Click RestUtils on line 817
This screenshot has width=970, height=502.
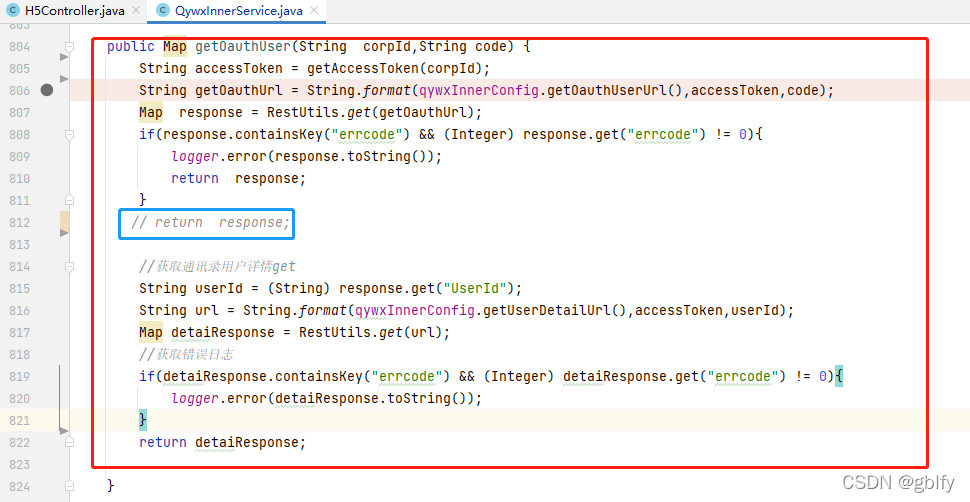pyautogui.click(x=335, y=332)
